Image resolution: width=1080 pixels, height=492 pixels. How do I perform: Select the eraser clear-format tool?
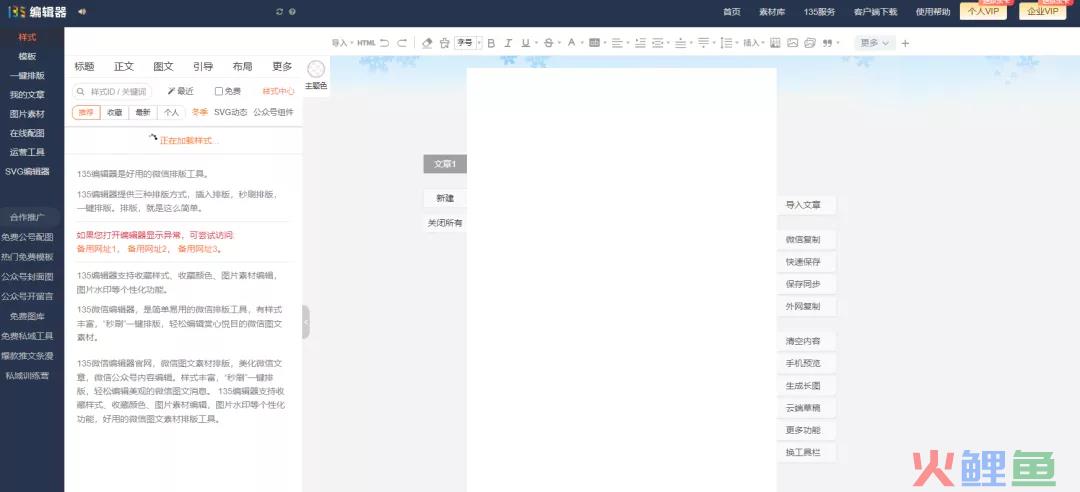pos(427,43)
